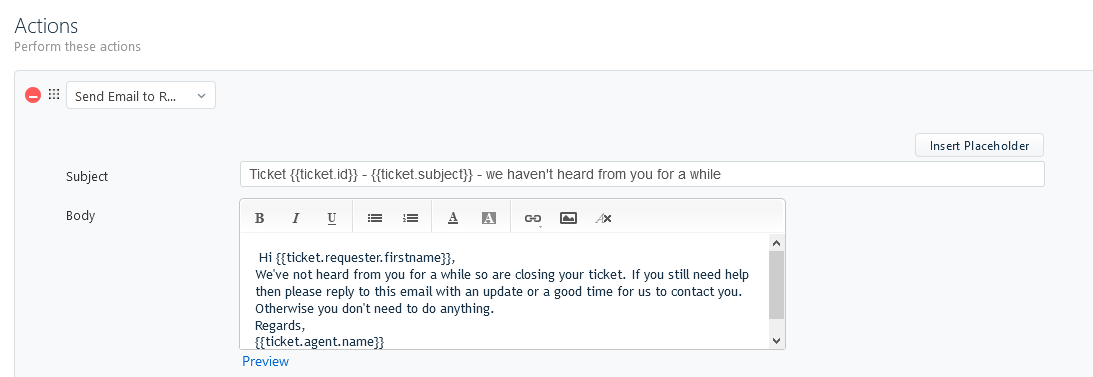Click the body editor scrollbar down arrow
Image resolution: width=1093 pixels, height=377 pixels.
click(777, 340)
